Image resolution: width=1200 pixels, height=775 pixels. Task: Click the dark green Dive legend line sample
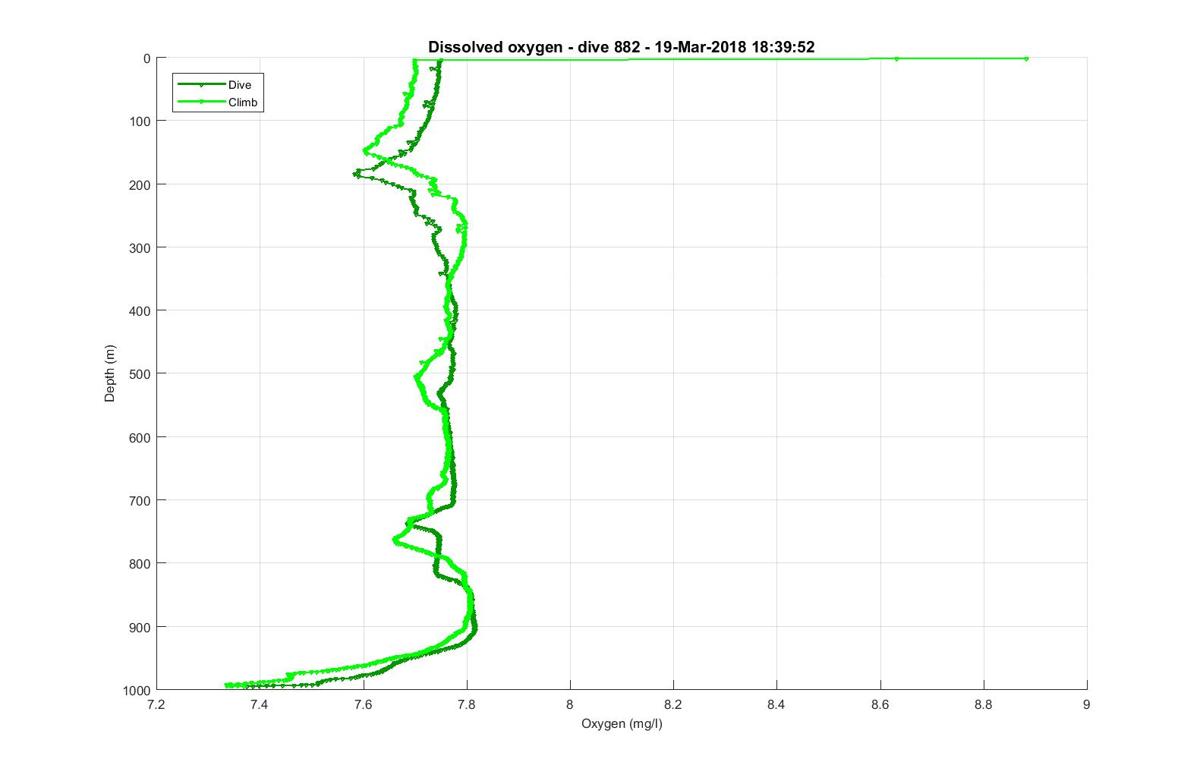tap(201, 85)
